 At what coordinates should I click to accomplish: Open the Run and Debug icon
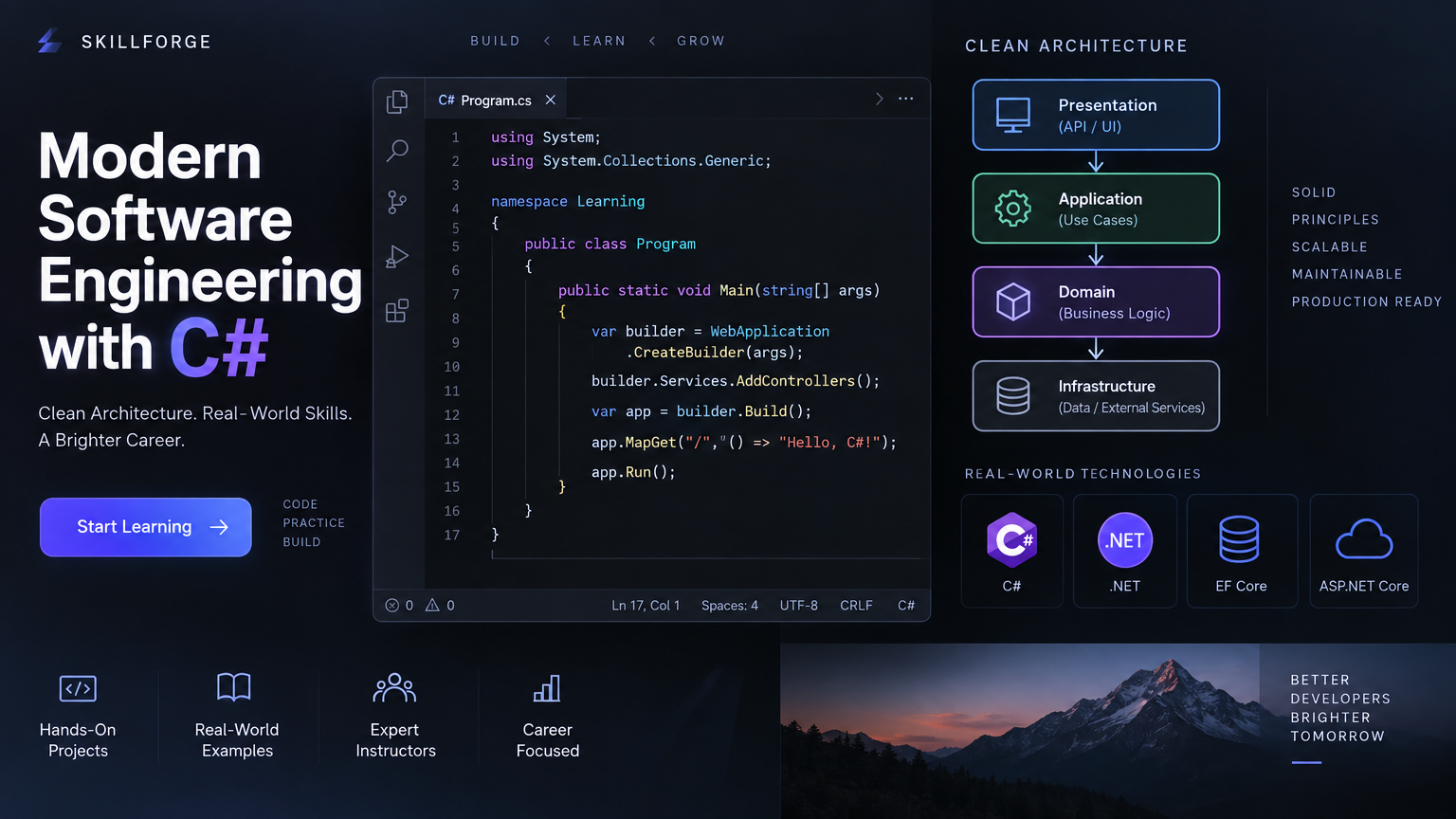[x=397, y=257]
